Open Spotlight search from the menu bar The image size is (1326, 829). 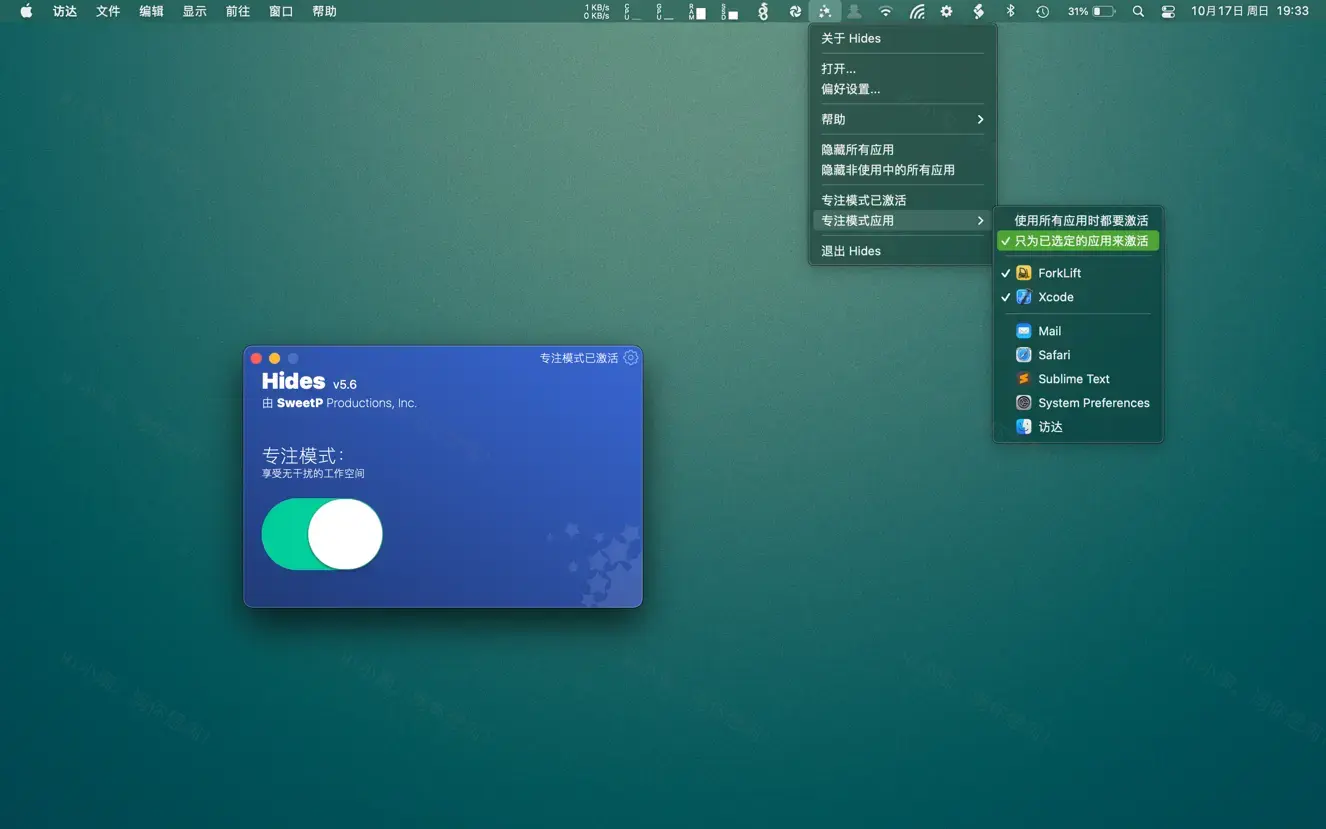[x=1138, y=12]
